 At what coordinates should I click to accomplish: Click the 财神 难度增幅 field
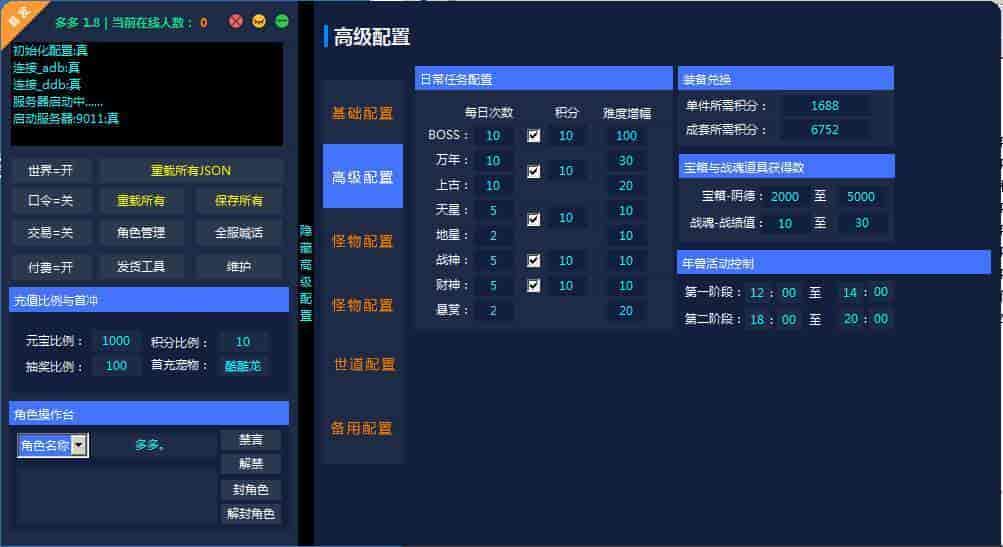click(x=626, y=285)
